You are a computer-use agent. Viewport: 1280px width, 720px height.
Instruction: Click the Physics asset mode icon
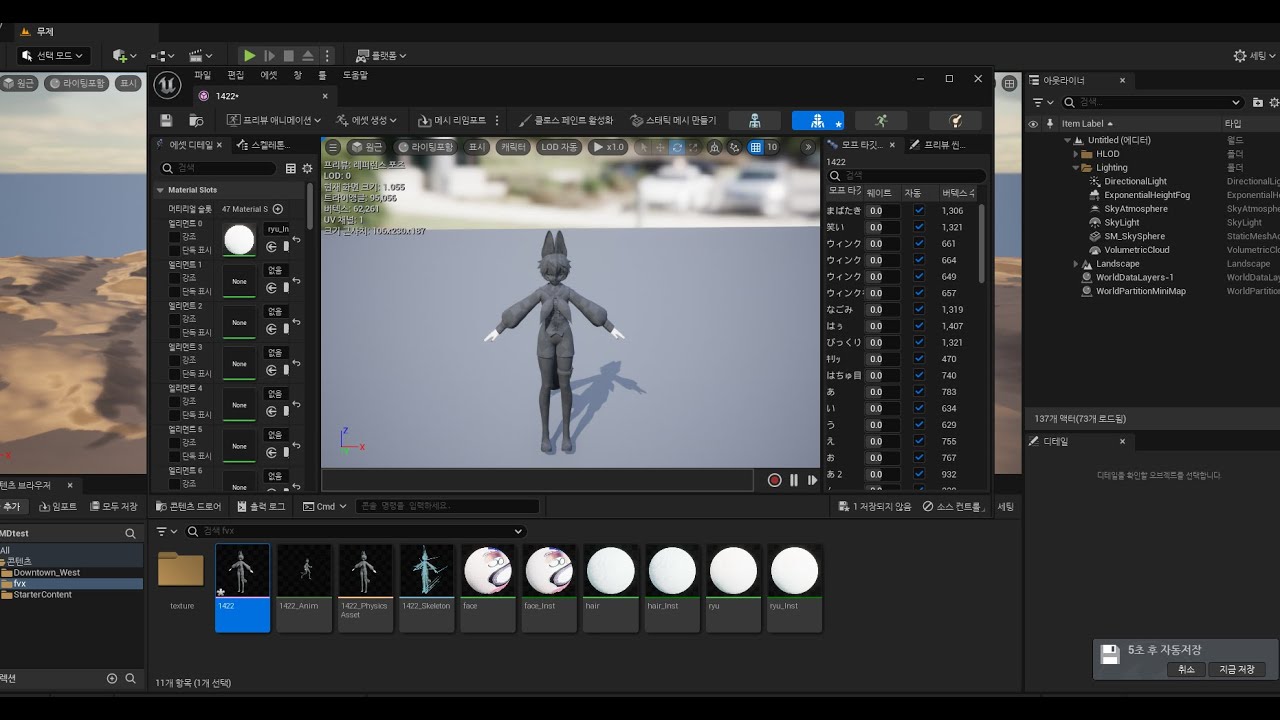(954, 120)
